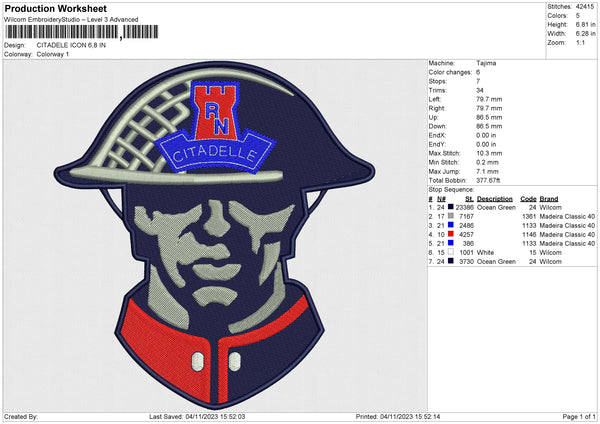600x424 pixels.
Task: Click the red swatch in stop row 4
Action: pyautogui.click(x=451, y=234)
